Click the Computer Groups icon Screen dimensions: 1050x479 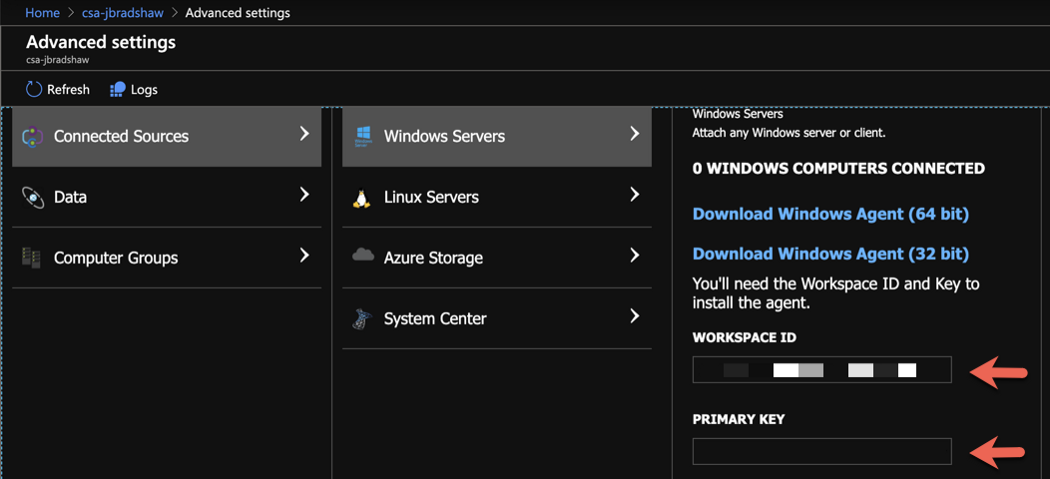(x=33, y=258)
